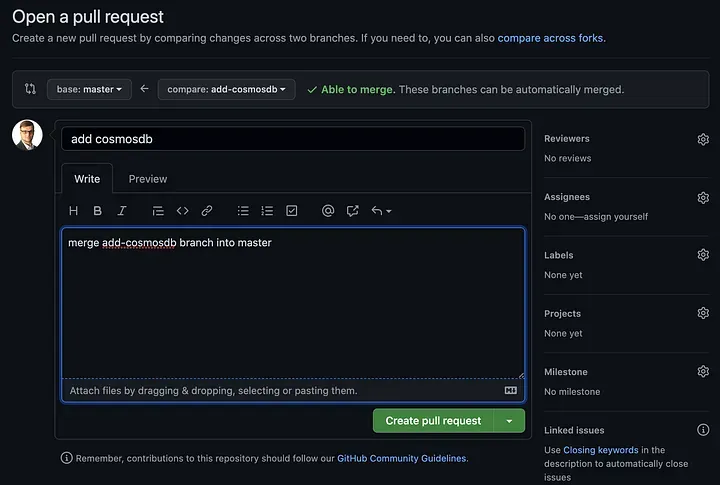Click the Assignees heading
The height and width of the screenshot is (485, 720).
tap(567, 197)
